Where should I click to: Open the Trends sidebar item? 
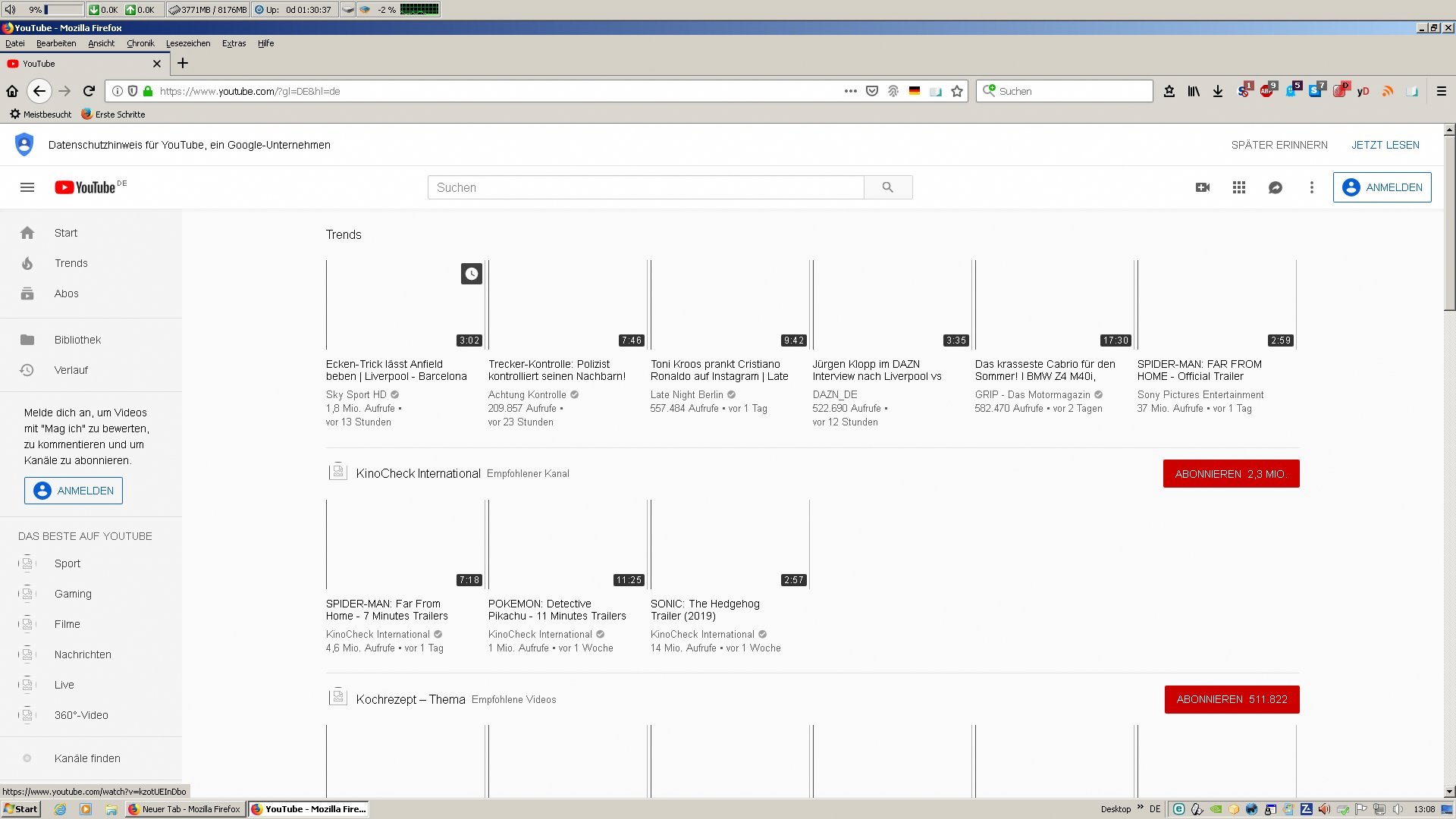click(x=71, y=263)
